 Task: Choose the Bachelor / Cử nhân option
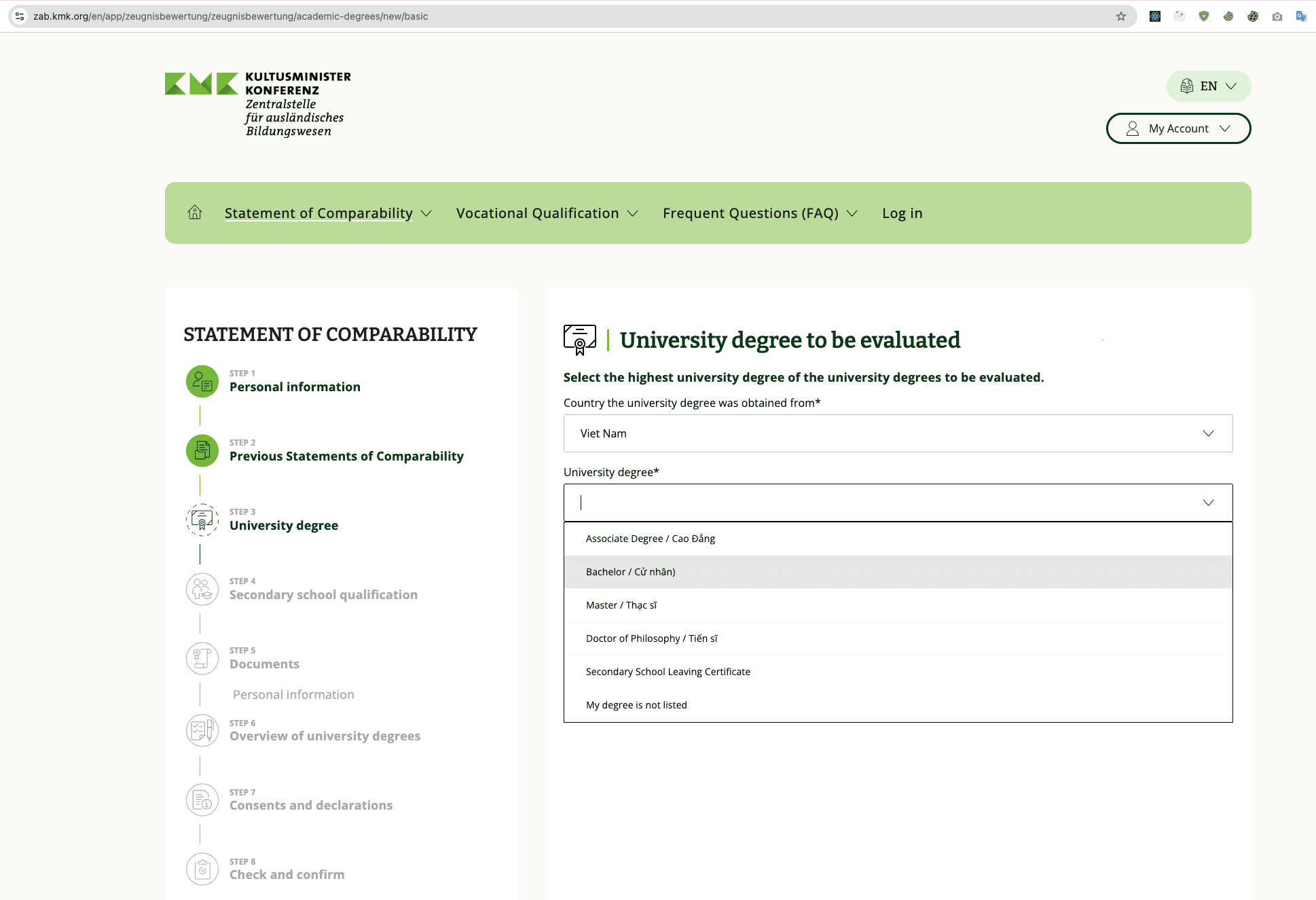tap(630, 572)
